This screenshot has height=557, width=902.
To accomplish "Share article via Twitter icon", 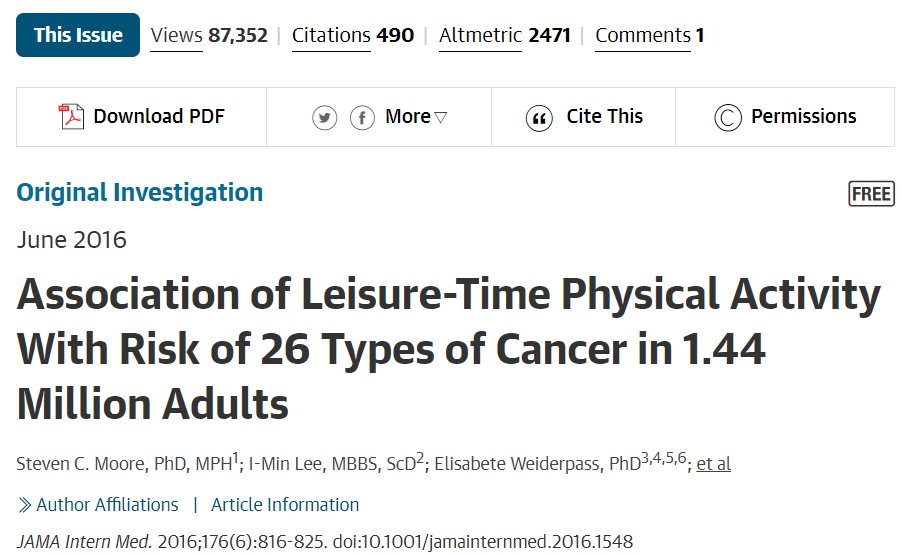I will 324,118.
